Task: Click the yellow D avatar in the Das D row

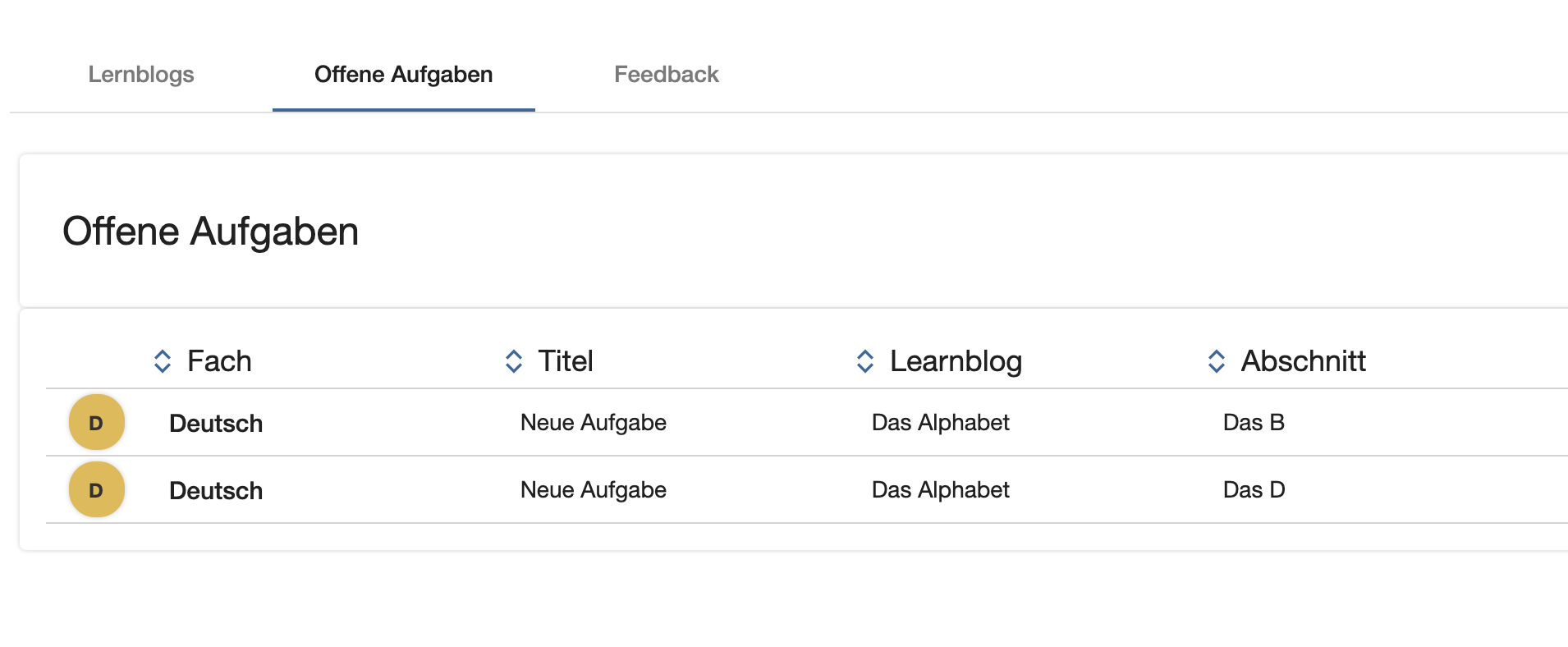Action: click(x=97, y=490)
